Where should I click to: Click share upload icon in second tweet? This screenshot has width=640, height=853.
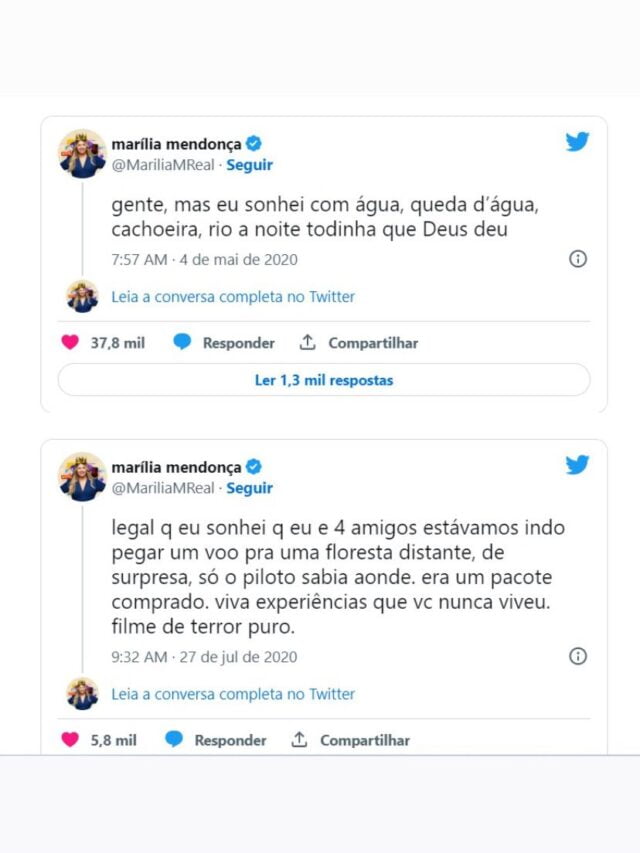tap(299, 739)
